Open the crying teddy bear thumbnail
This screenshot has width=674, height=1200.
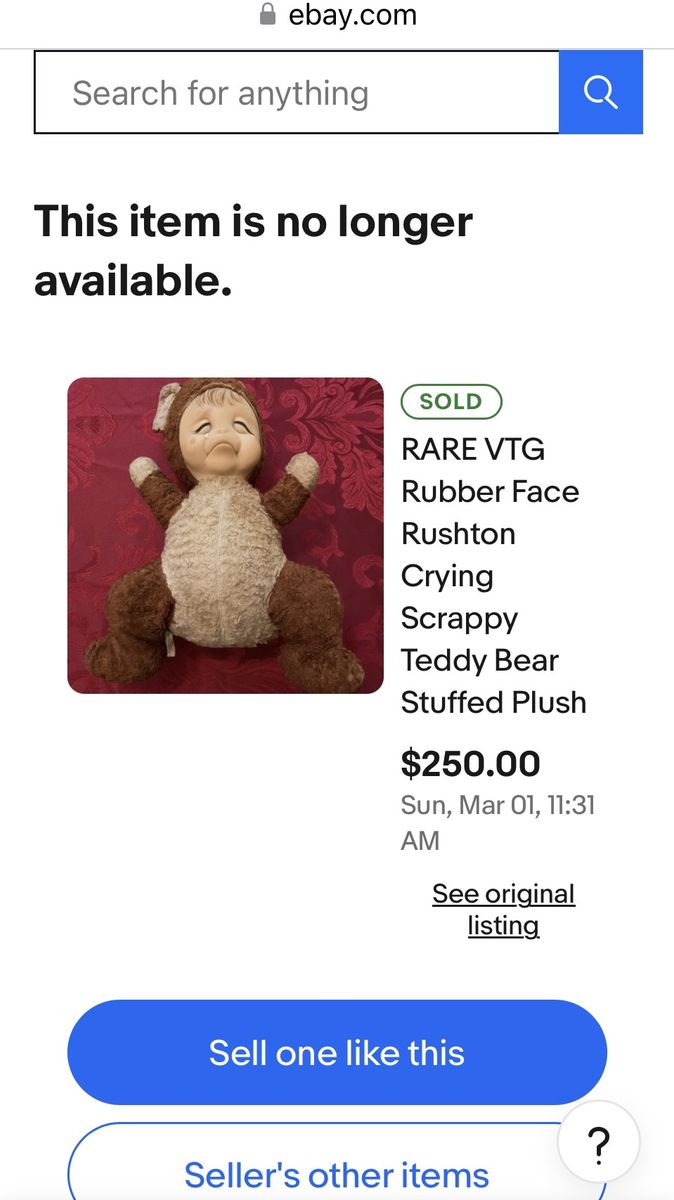pos(225,535)
